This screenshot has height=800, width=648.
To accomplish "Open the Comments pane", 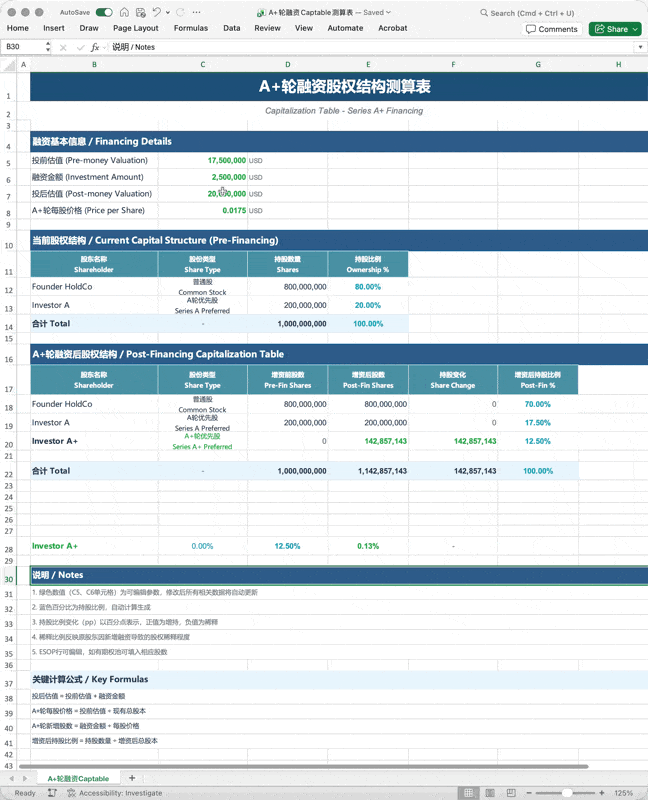I will click(552, 29).
